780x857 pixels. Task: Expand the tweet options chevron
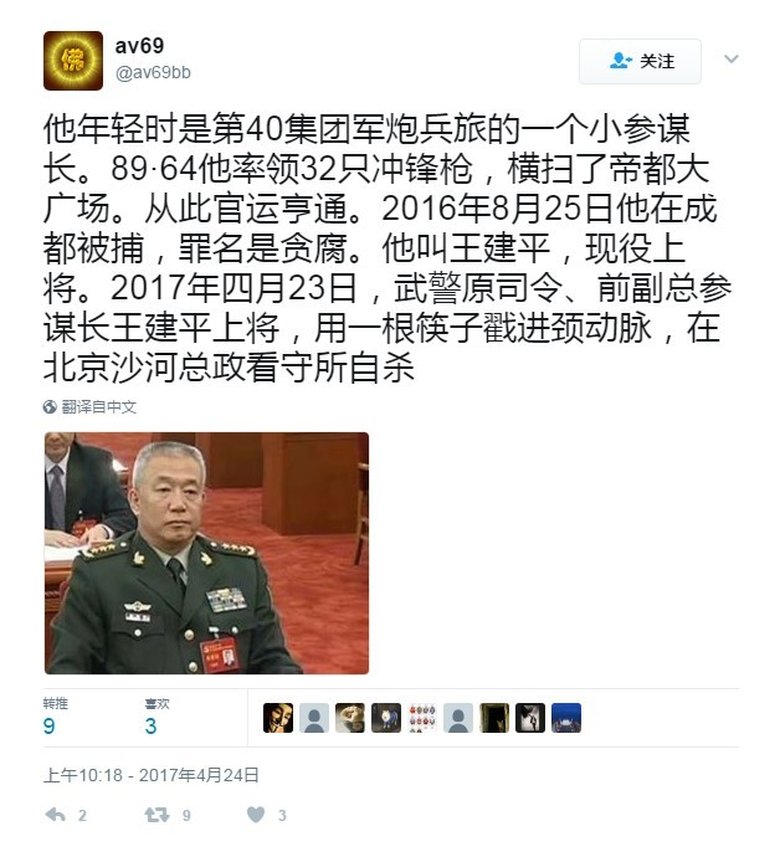[x=731, y=59]
